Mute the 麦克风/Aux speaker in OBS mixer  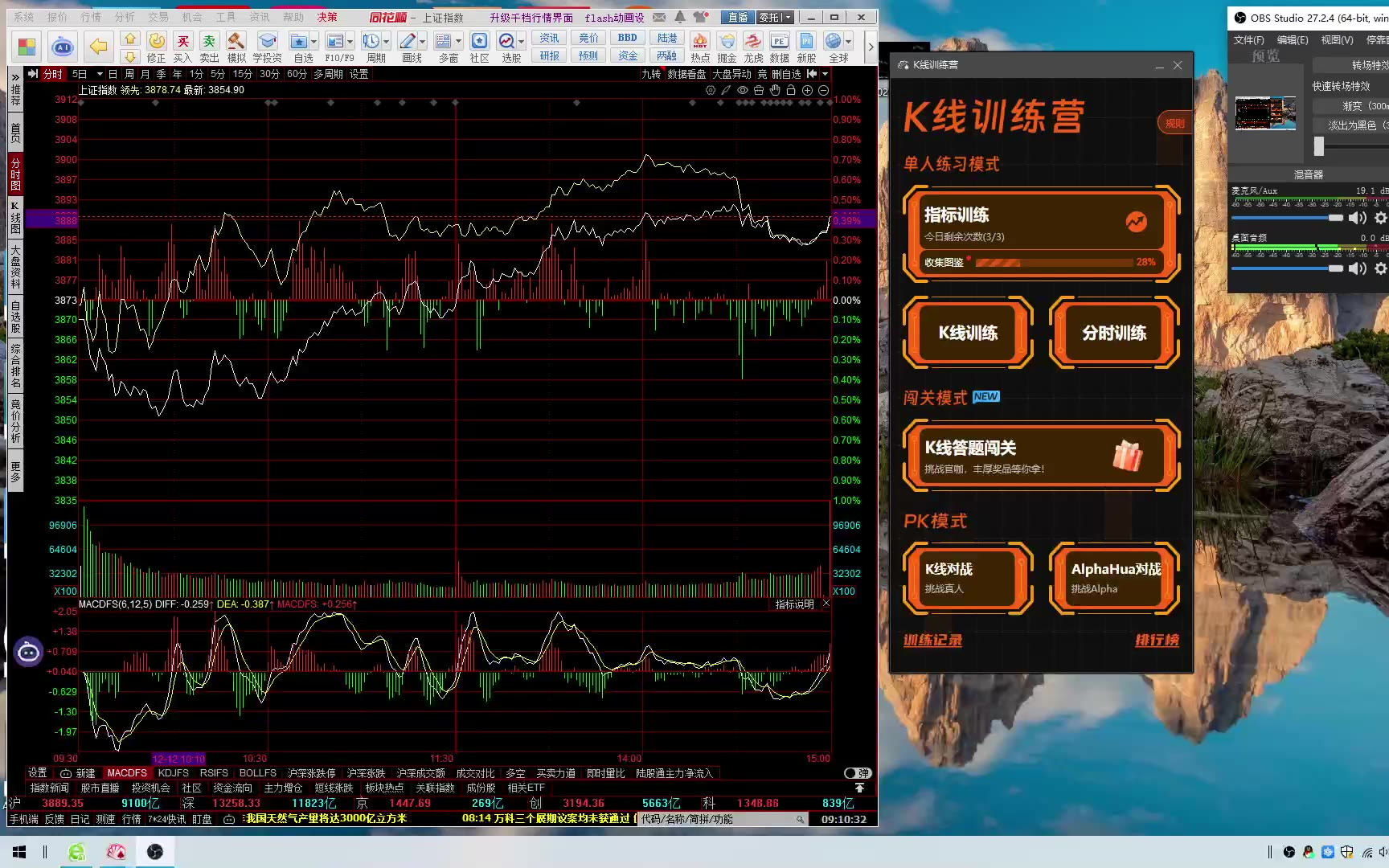[x=1358, y=218]
